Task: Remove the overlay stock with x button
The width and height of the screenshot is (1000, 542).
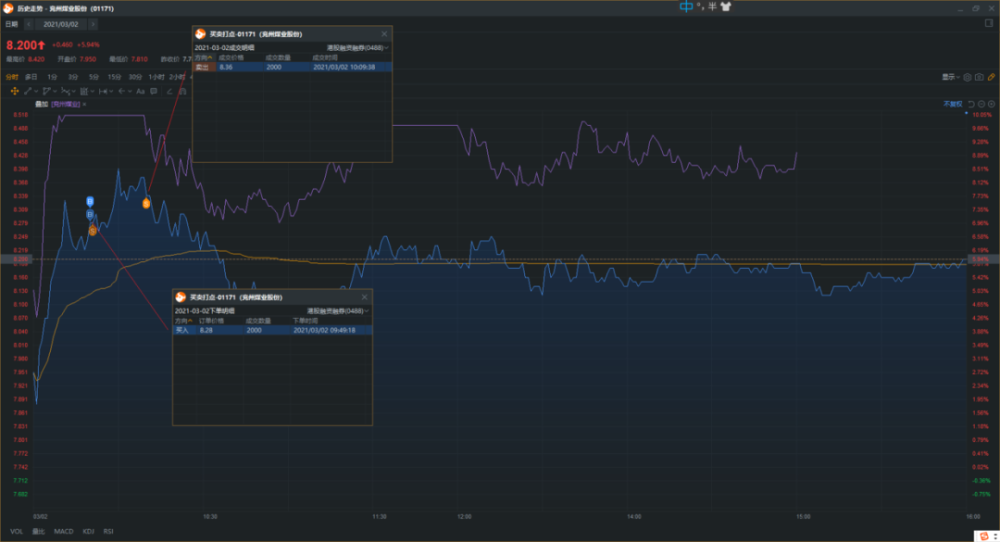Action: pyautogui.click(x=85, y=104)
